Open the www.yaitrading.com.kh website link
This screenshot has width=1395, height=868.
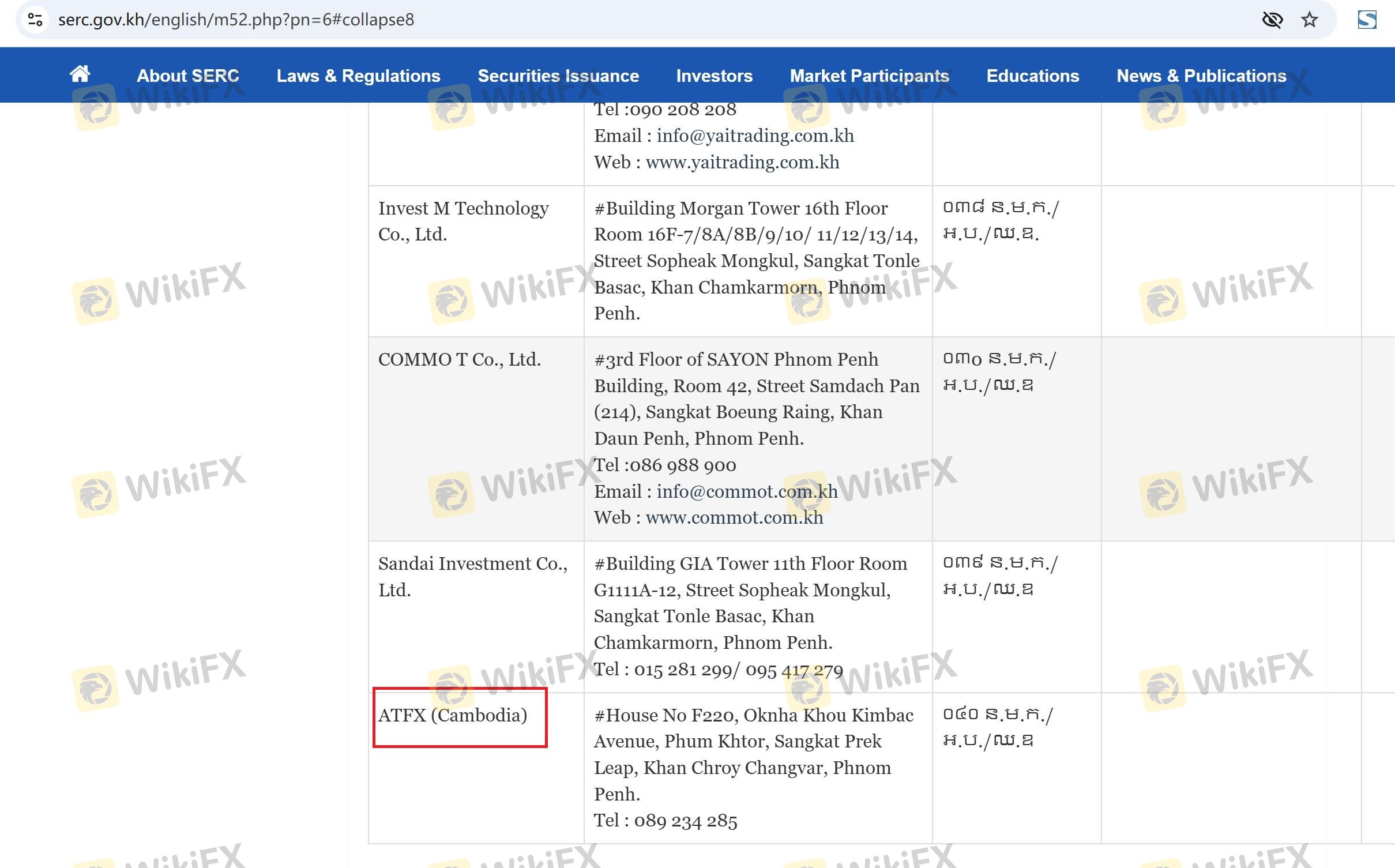(x=742, y=162)
